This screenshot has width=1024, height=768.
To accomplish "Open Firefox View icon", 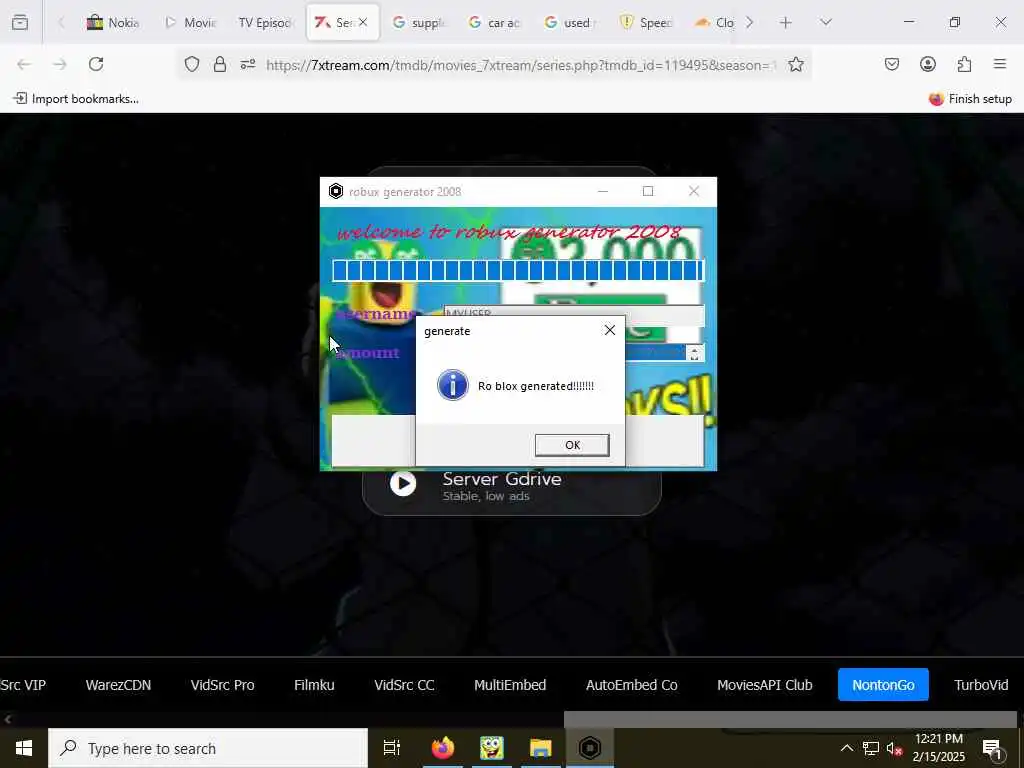I will [x=20, y=23].
